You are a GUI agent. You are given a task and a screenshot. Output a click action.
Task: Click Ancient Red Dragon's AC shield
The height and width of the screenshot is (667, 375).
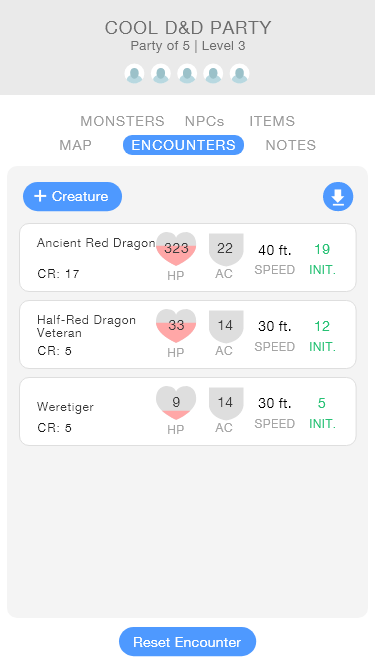tap(226, 250)
